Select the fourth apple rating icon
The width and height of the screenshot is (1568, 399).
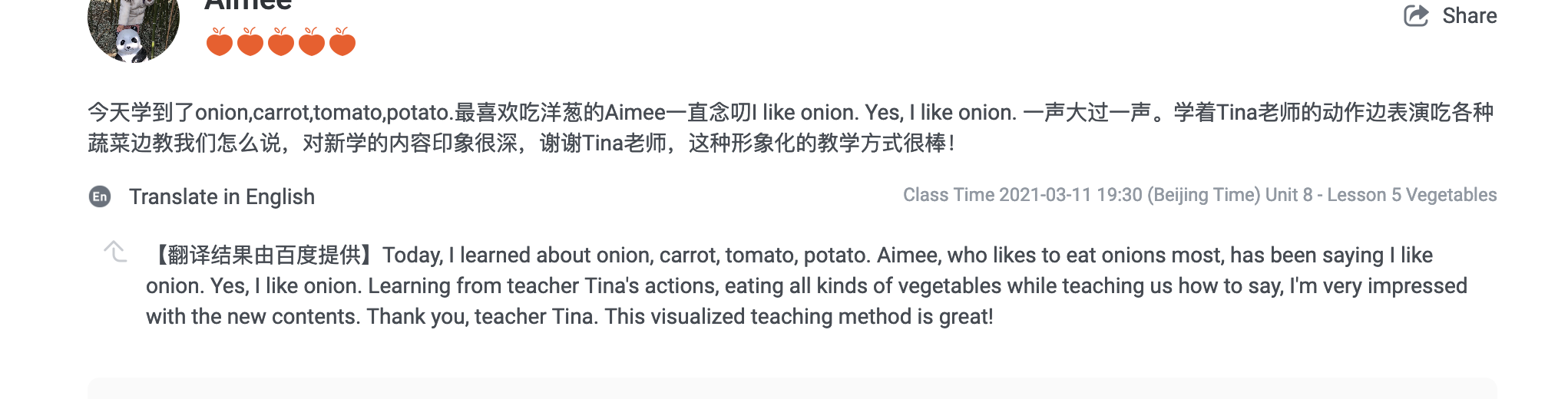312,42
